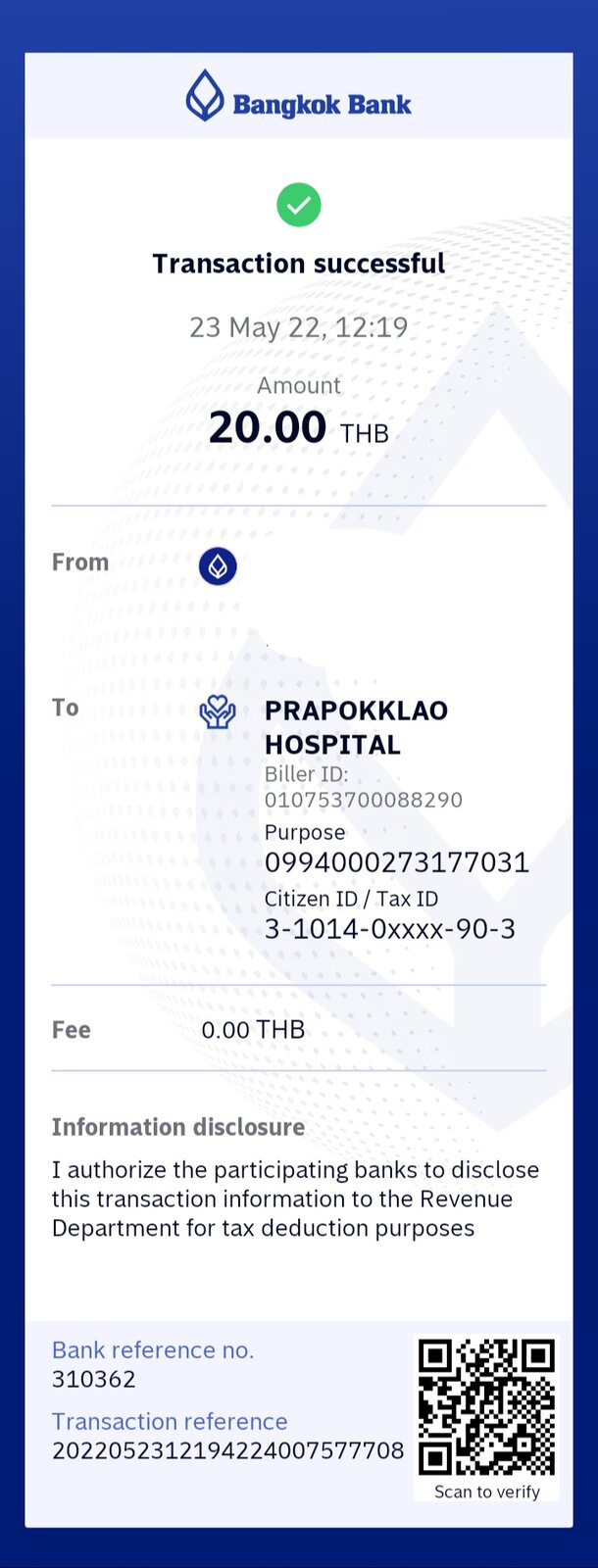Tap the green success checkmark icon
This screenshot has height=1568, width=598.
[299, 205]
